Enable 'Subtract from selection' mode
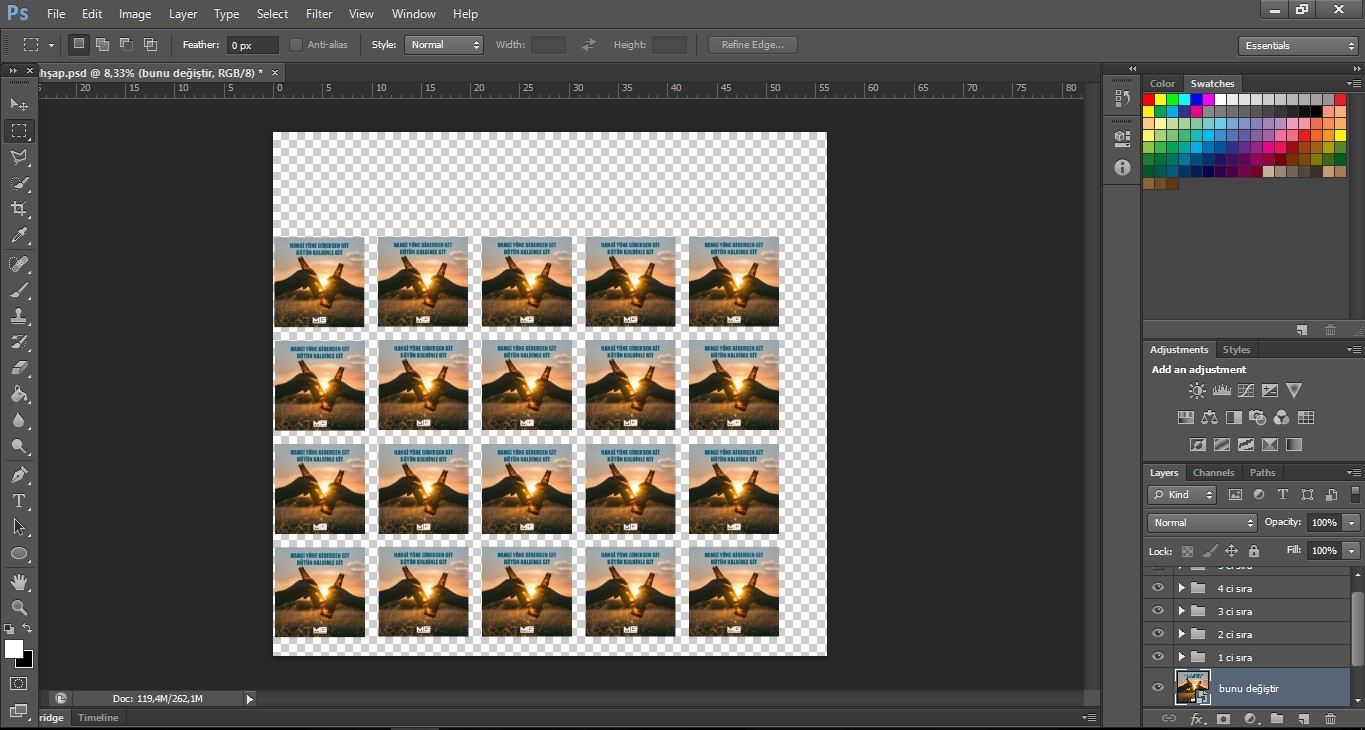The height and width of the screenshot is (730, 1365). [x=126, y=45]
